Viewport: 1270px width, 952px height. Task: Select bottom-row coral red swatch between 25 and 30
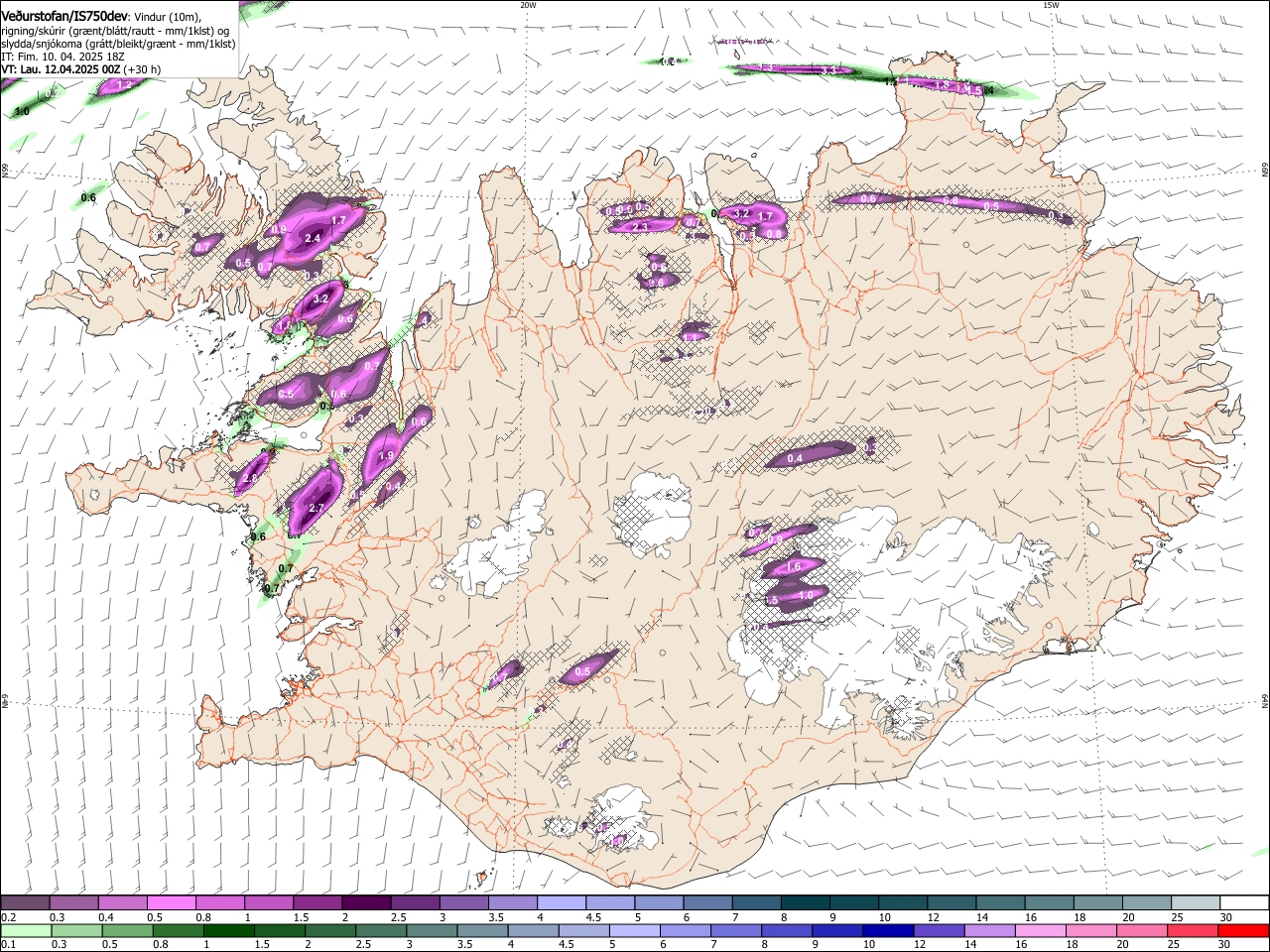1192,930
